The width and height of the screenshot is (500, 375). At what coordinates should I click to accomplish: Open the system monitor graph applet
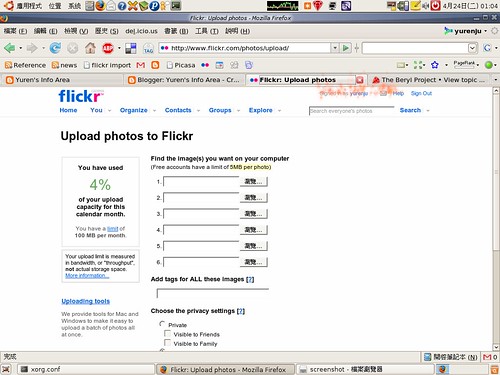[283, 6]
